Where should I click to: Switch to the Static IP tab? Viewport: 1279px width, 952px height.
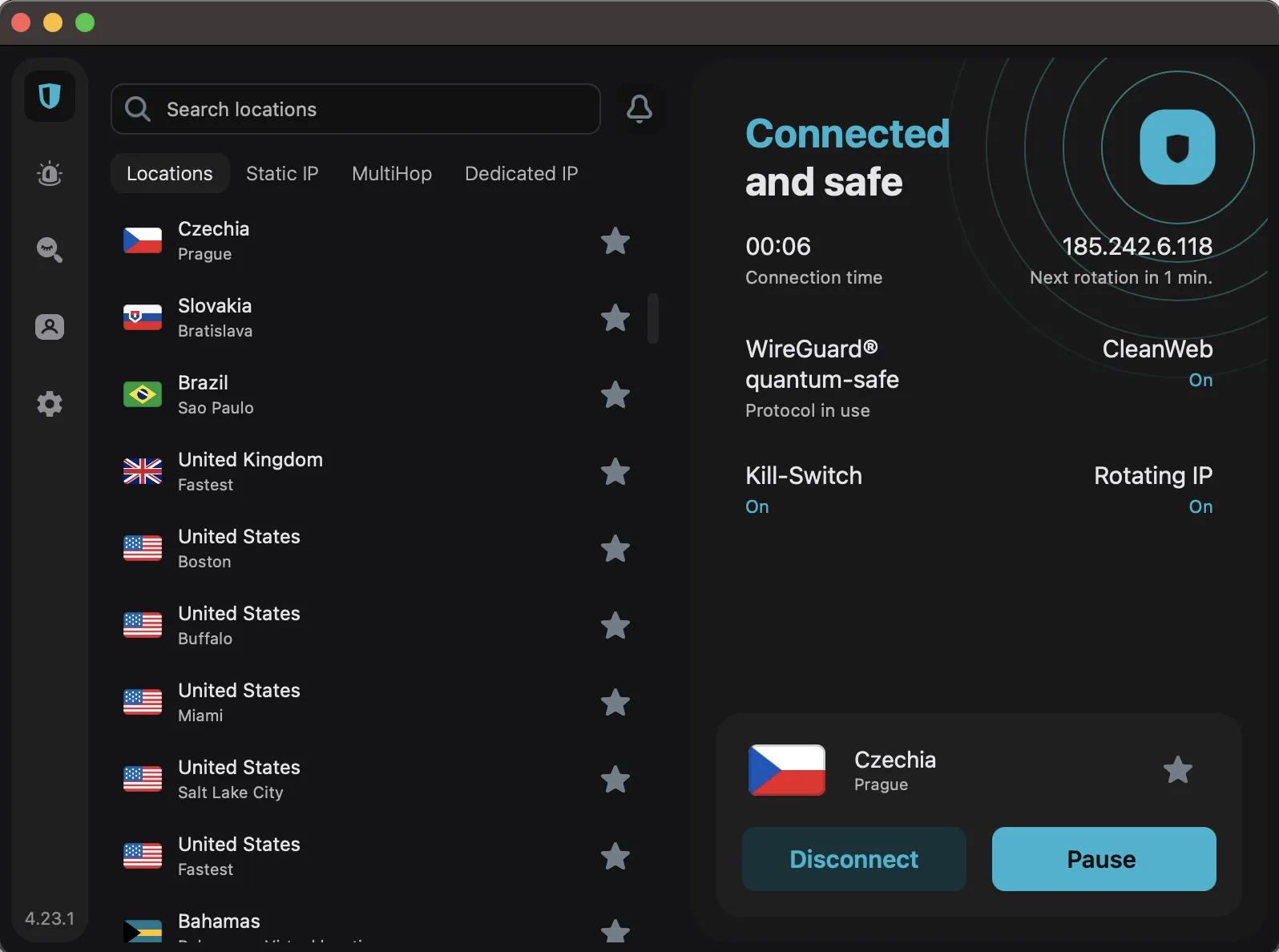[x=282, y=173]
